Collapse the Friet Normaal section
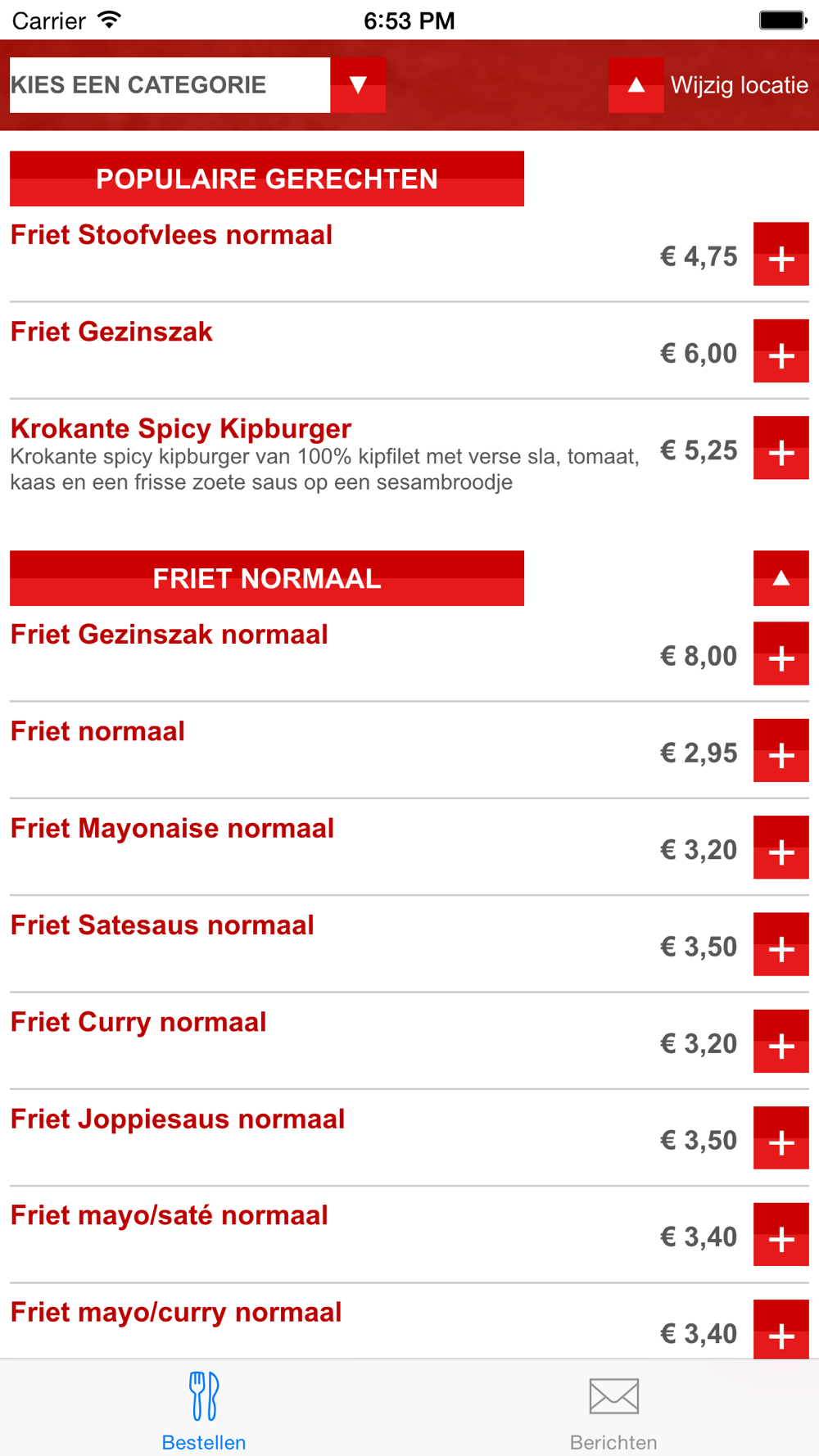This screenshot has height=1456, width=819. click(781, 578)
